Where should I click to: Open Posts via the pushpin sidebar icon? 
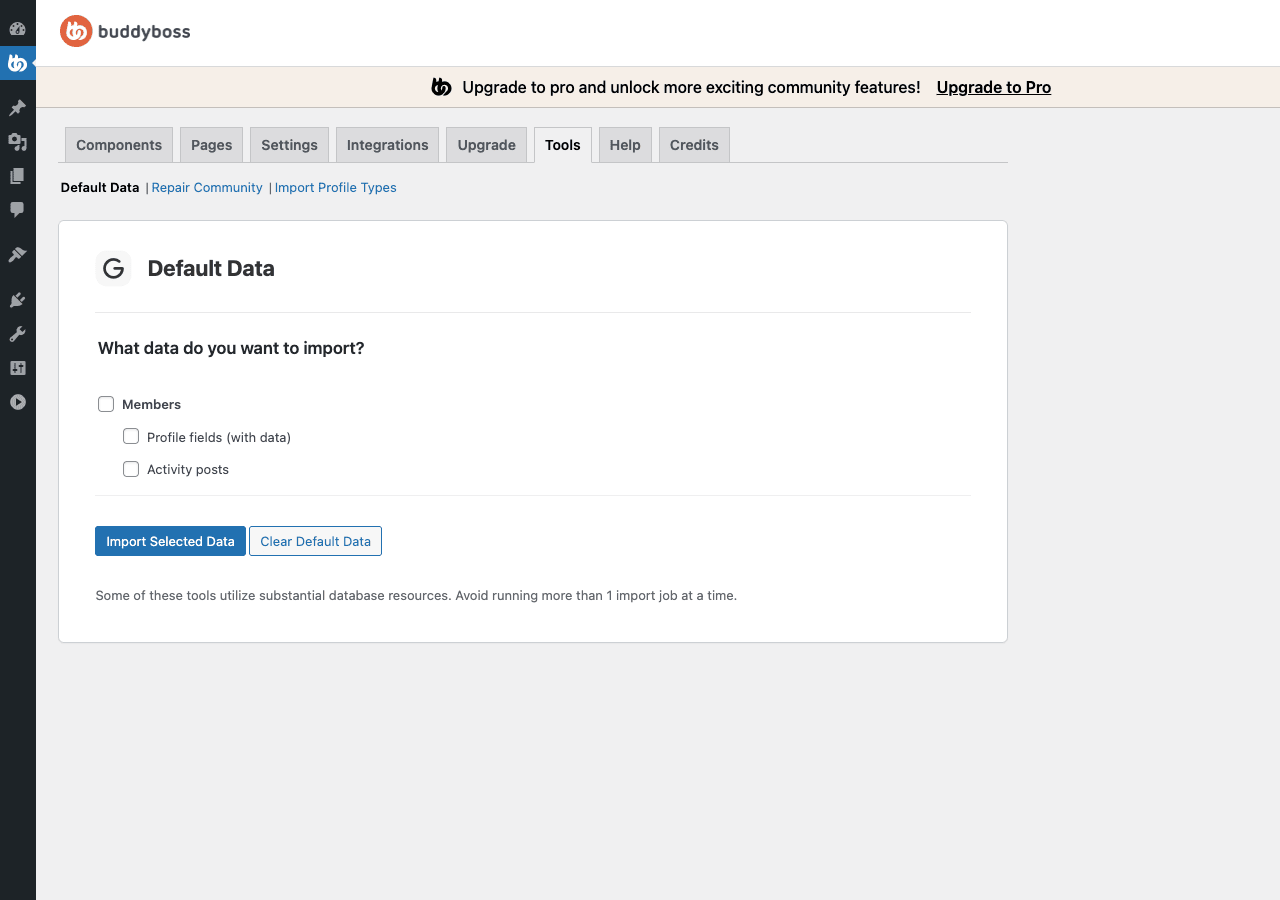click(17, 108)
